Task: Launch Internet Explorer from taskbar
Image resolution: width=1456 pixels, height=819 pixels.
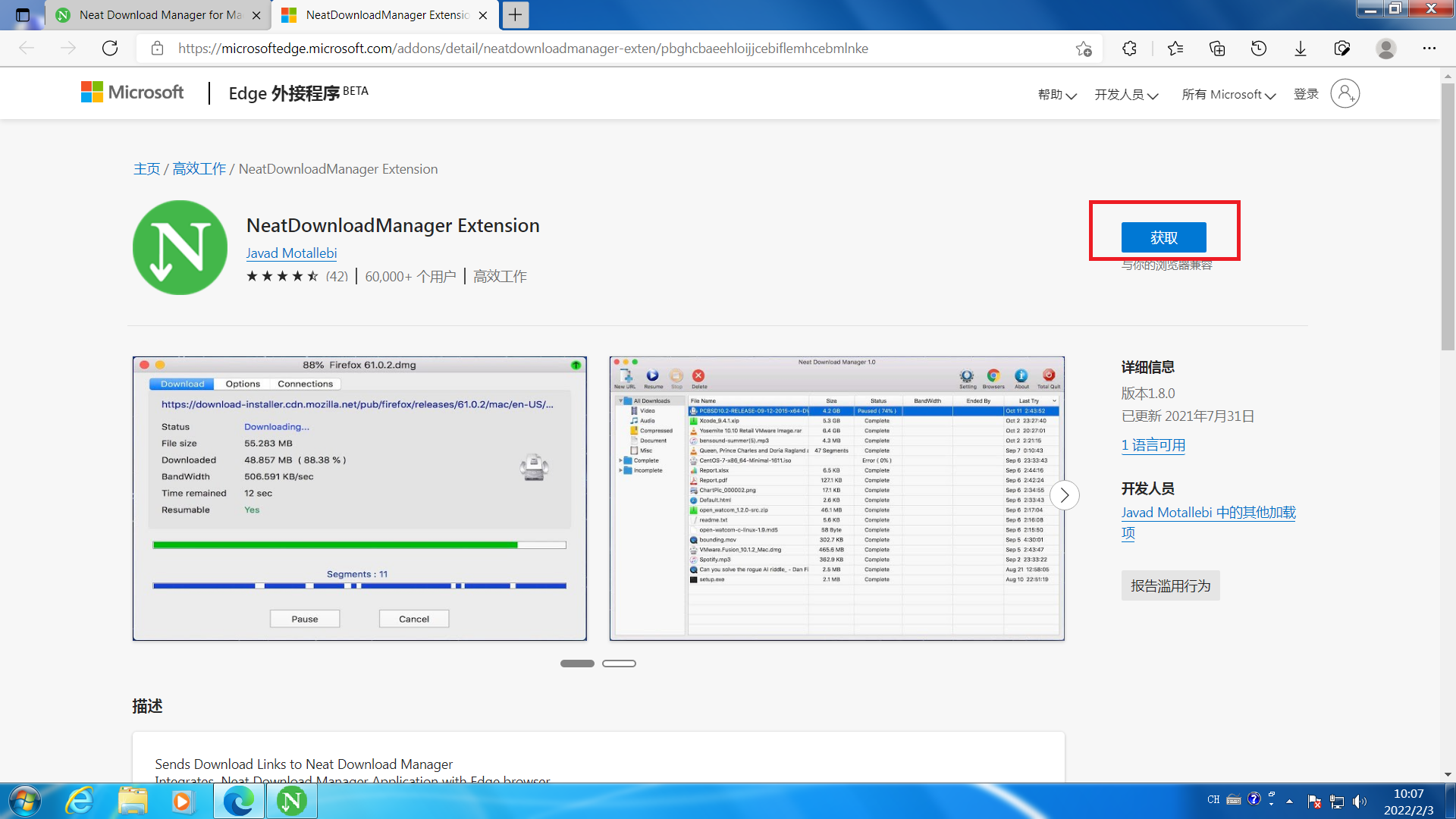Action: click(x=80, y=802)
